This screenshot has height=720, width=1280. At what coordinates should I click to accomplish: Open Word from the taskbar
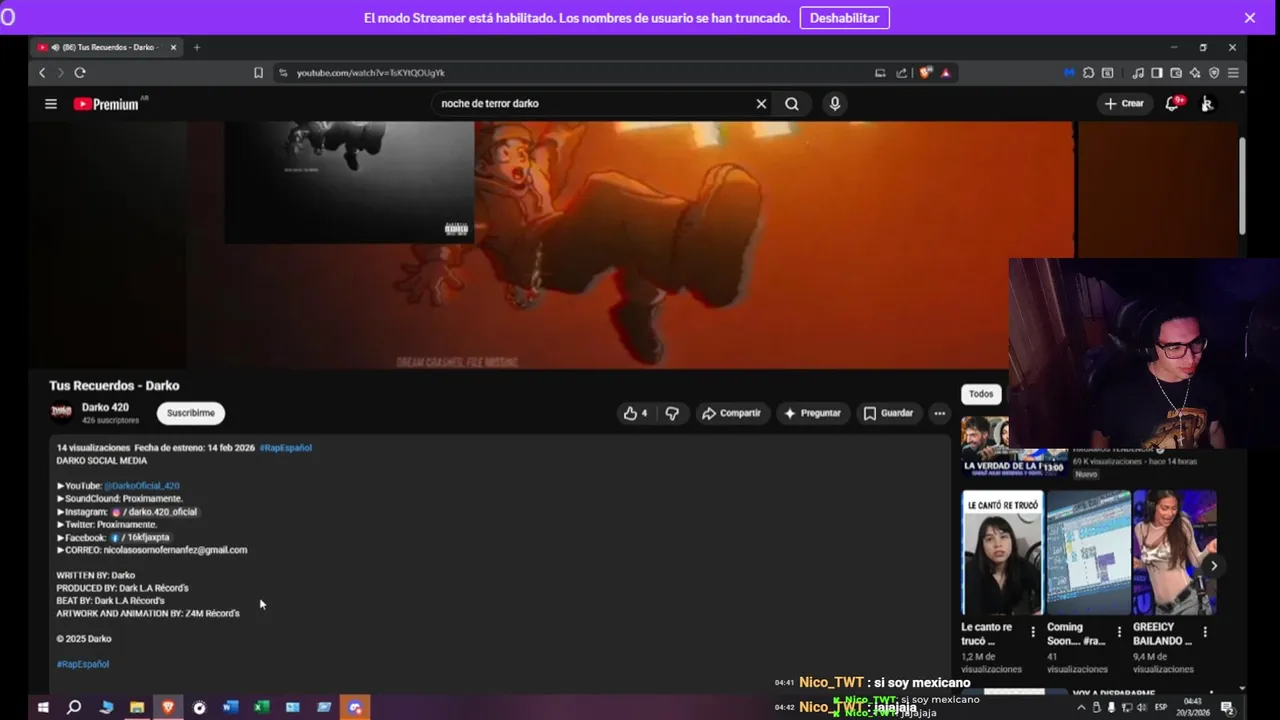point(231,707)
